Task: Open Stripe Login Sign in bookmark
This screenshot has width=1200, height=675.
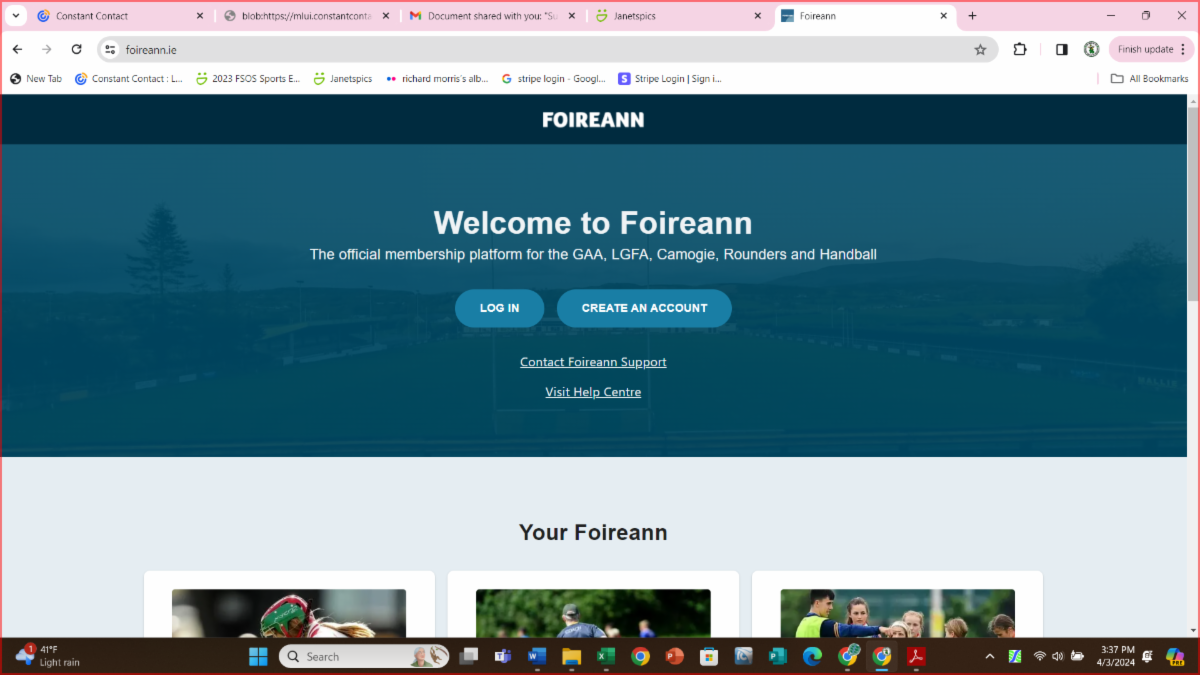Action: tap(670, 79)
